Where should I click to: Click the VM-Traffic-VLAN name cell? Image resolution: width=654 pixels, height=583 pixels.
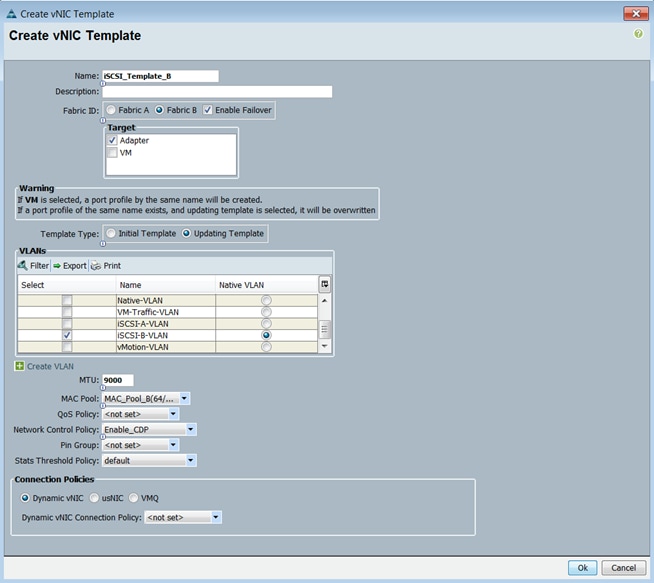(166, 312)
